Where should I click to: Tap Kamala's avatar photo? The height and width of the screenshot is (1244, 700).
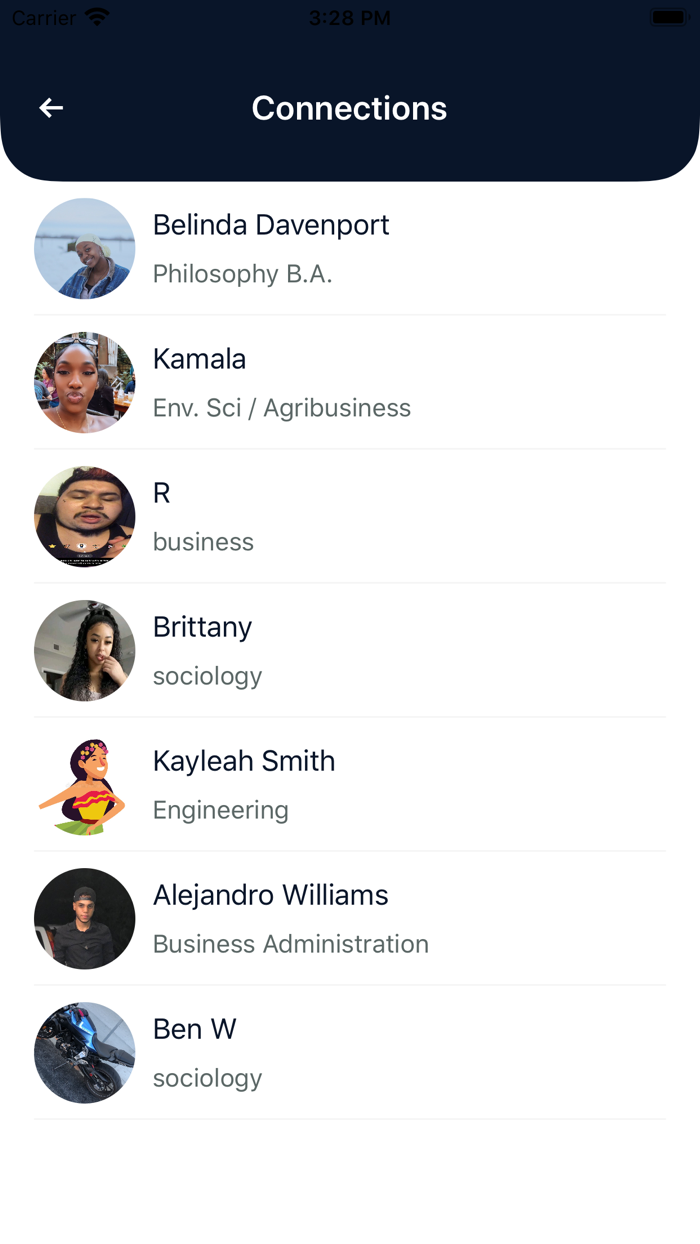click(x=84, y=382)
